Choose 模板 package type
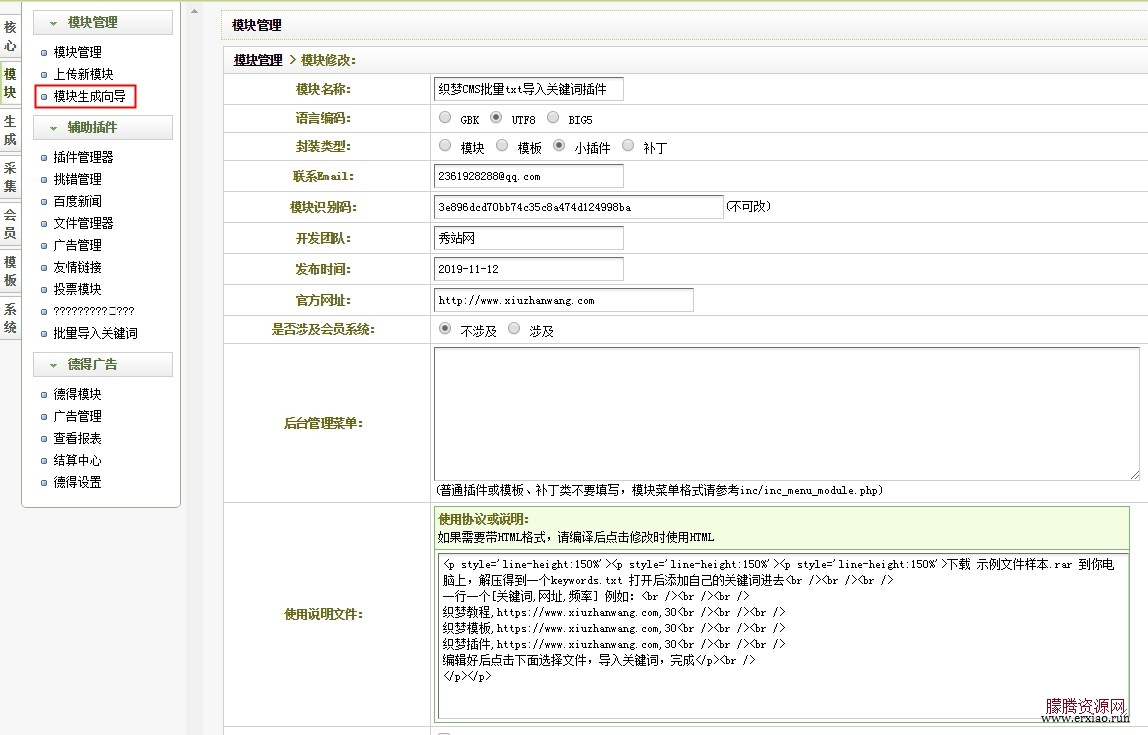The width and height of the screenshot is (1148, 735). click(x=502, y=146)
